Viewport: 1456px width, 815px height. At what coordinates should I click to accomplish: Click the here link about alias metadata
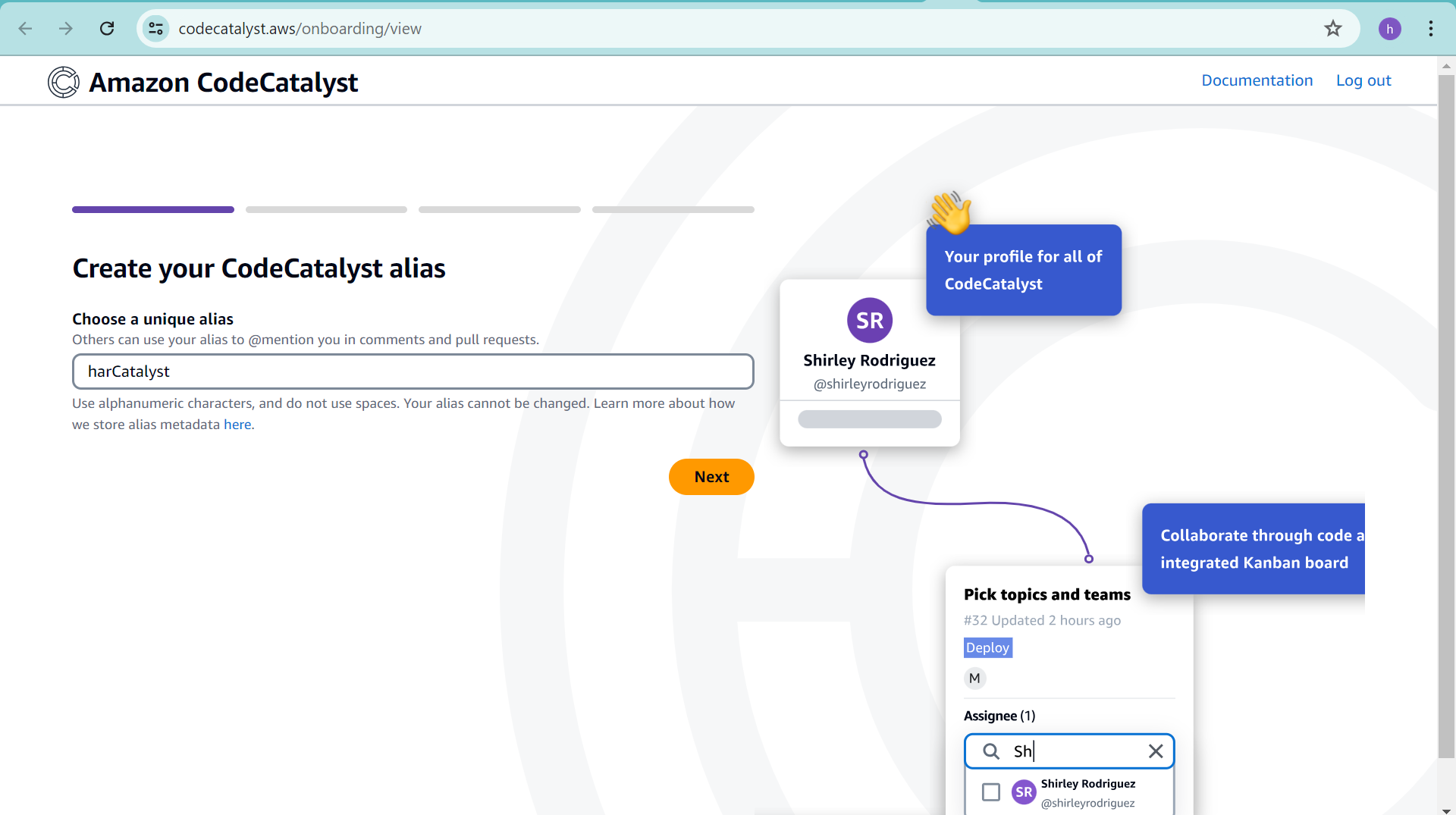[237, 425]
